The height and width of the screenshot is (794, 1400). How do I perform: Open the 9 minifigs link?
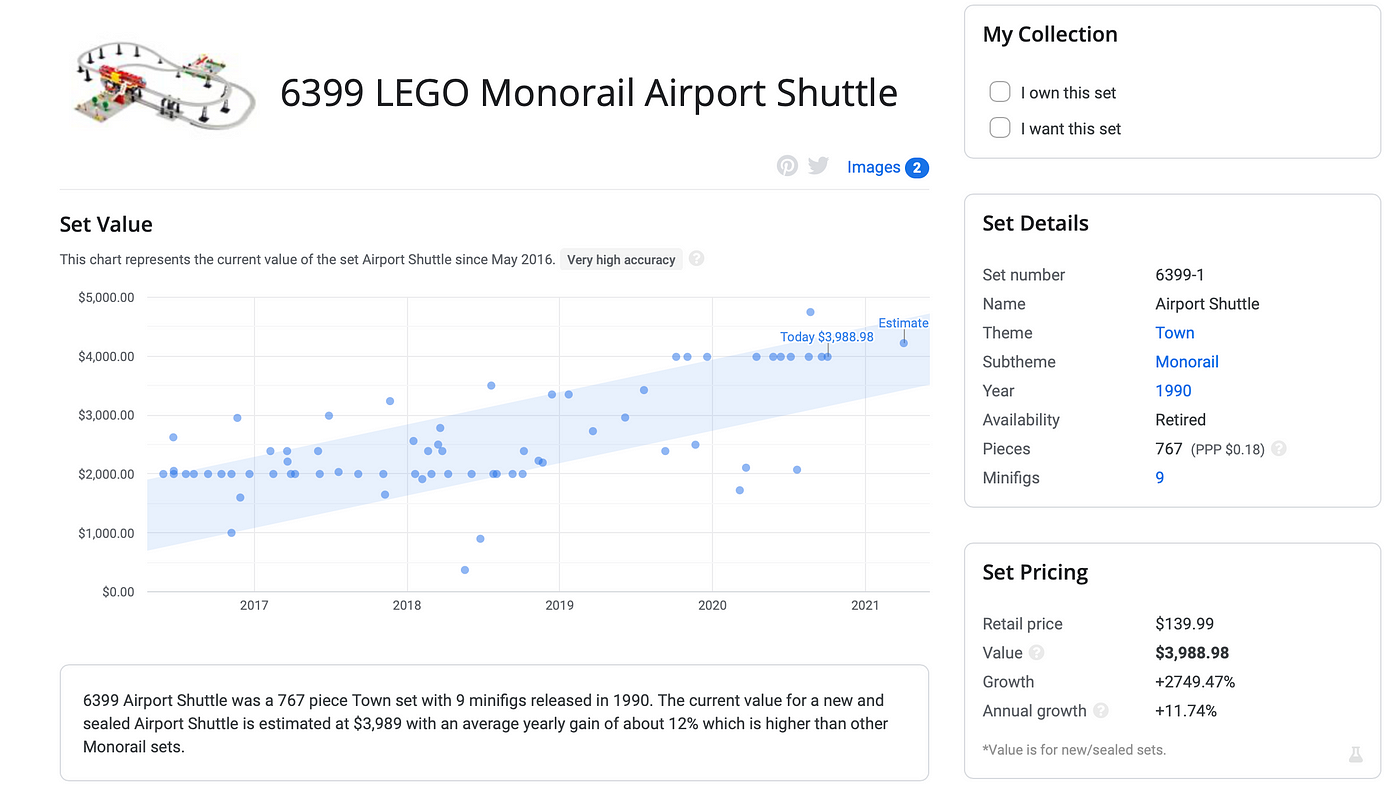(x=1160, y=478)
